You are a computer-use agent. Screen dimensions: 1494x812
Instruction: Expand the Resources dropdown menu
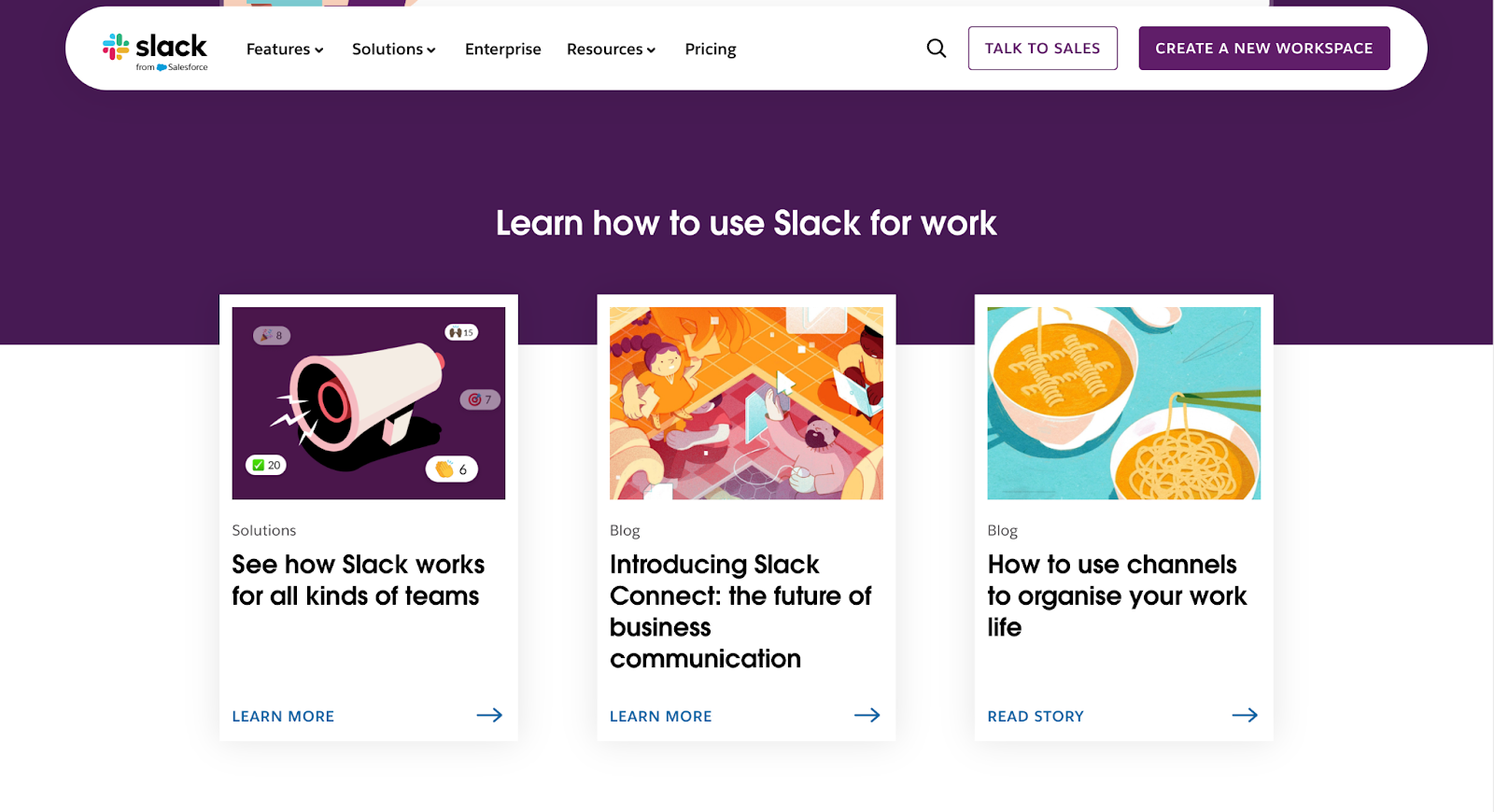(612, 49)
